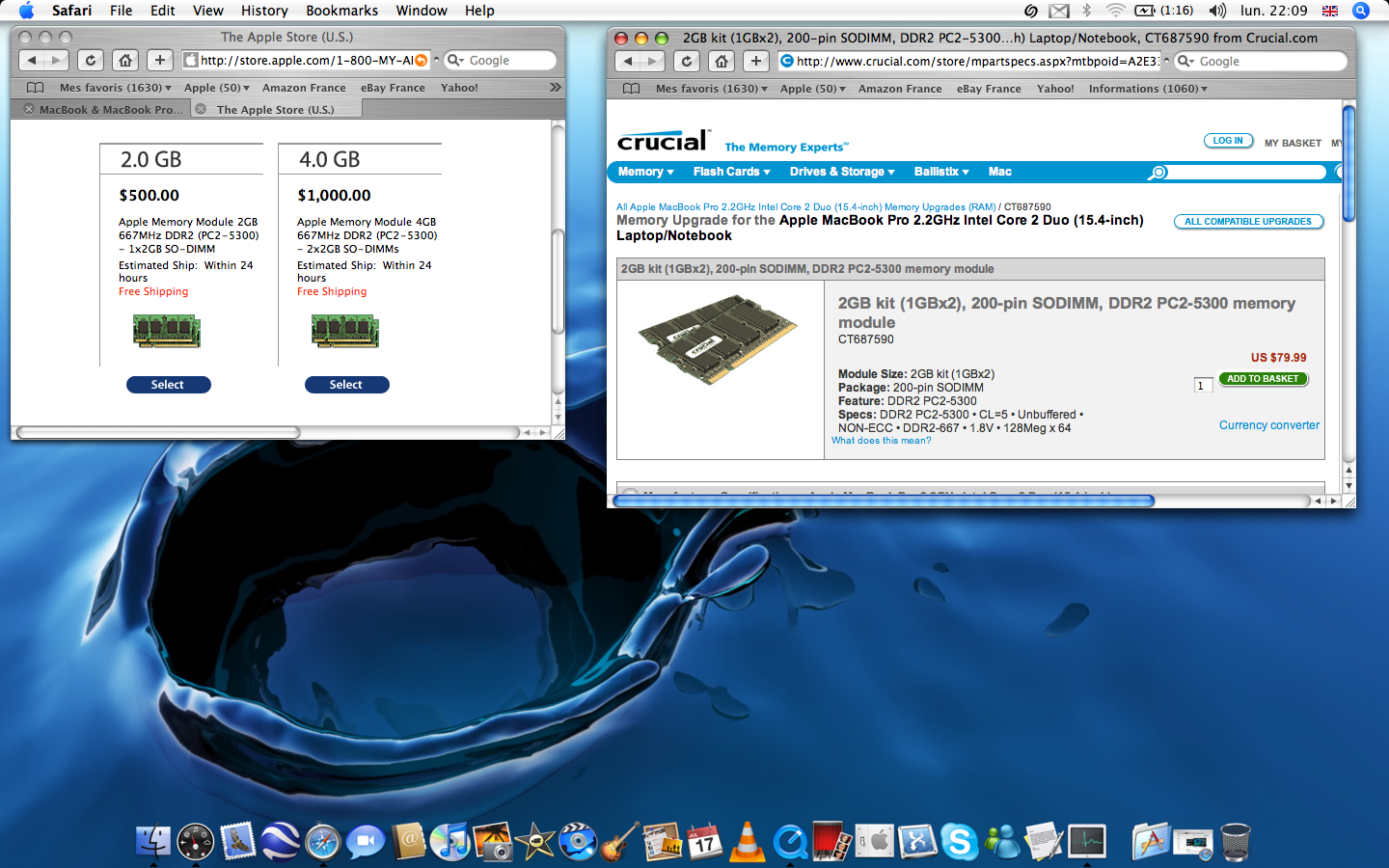Open the Window menu
Image resolution: width=1389 pixels, height=868 pixels.
click(422, 11)
